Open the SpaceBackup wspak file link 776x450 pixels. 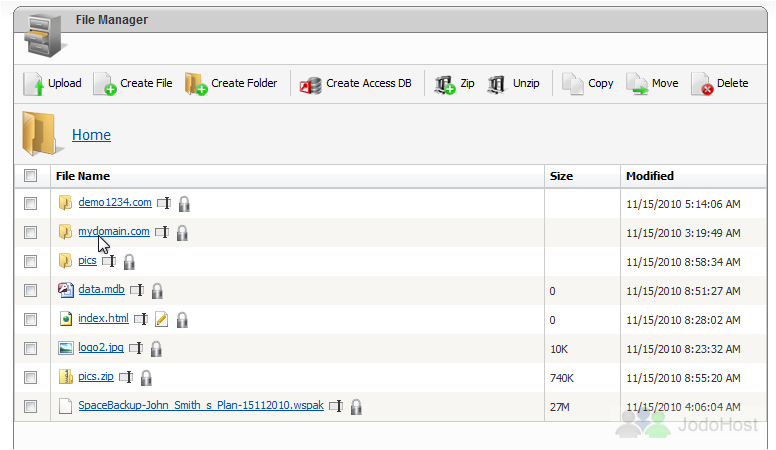point(201,406)
